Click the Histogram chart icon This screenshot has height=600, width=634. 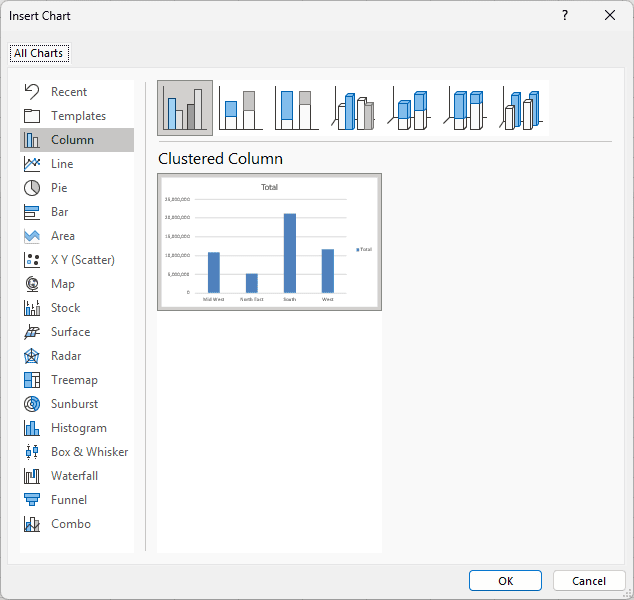pos(32,428)
